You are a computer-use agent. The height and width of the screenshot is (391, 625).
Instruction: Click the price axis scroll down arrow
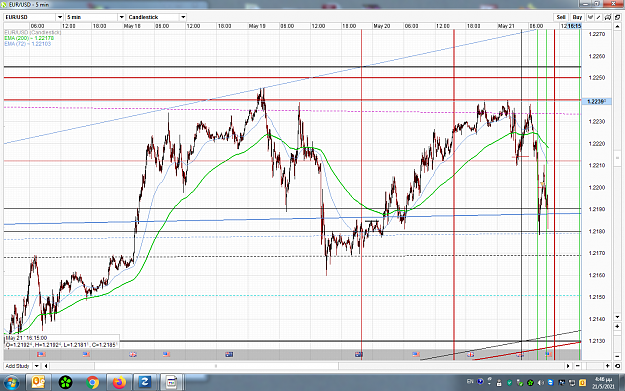[x=617, y=316]
